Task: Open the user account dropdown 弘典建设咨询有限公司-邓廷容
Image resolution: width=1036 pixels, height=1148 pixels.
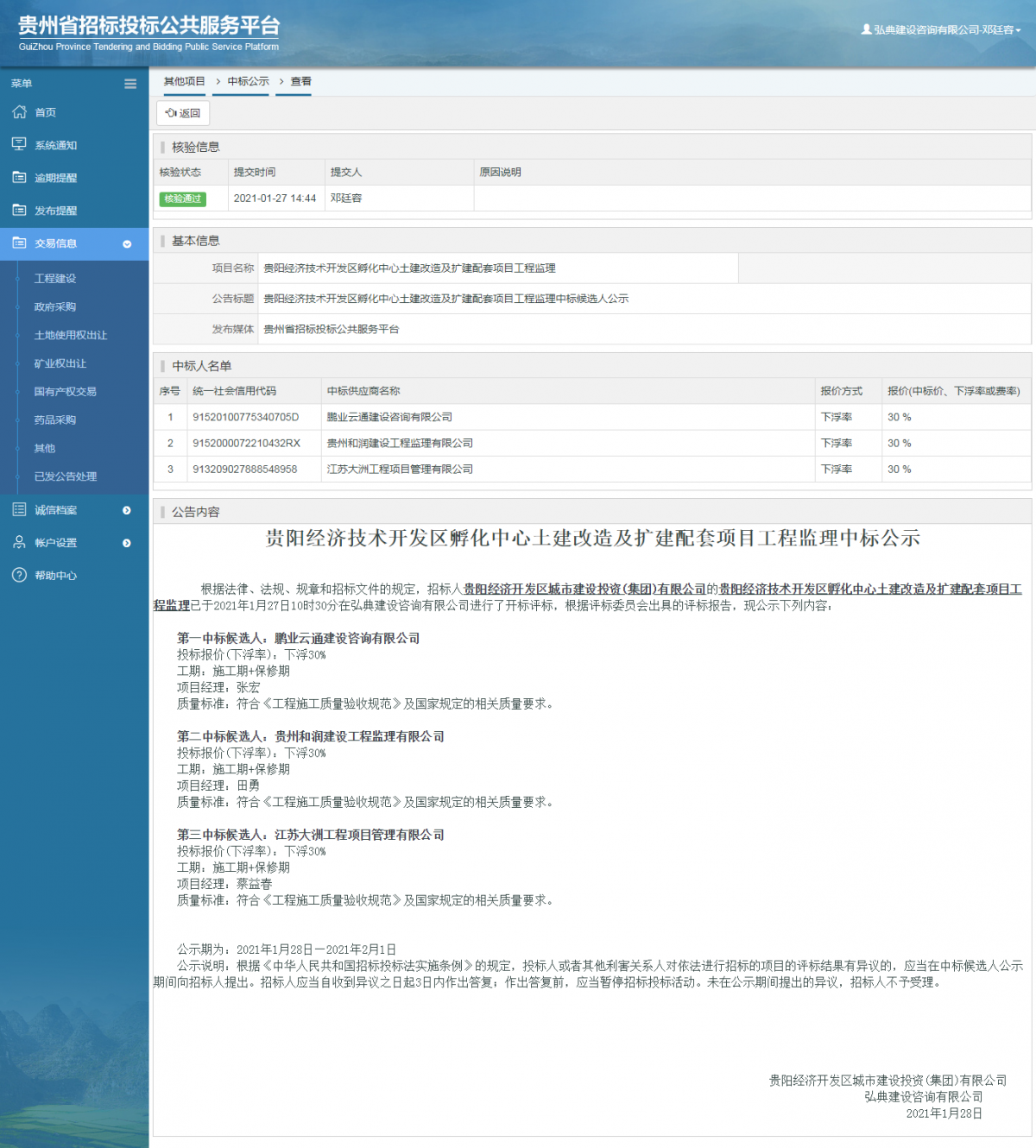Action: pyautogui.click(x=942, y=30)
